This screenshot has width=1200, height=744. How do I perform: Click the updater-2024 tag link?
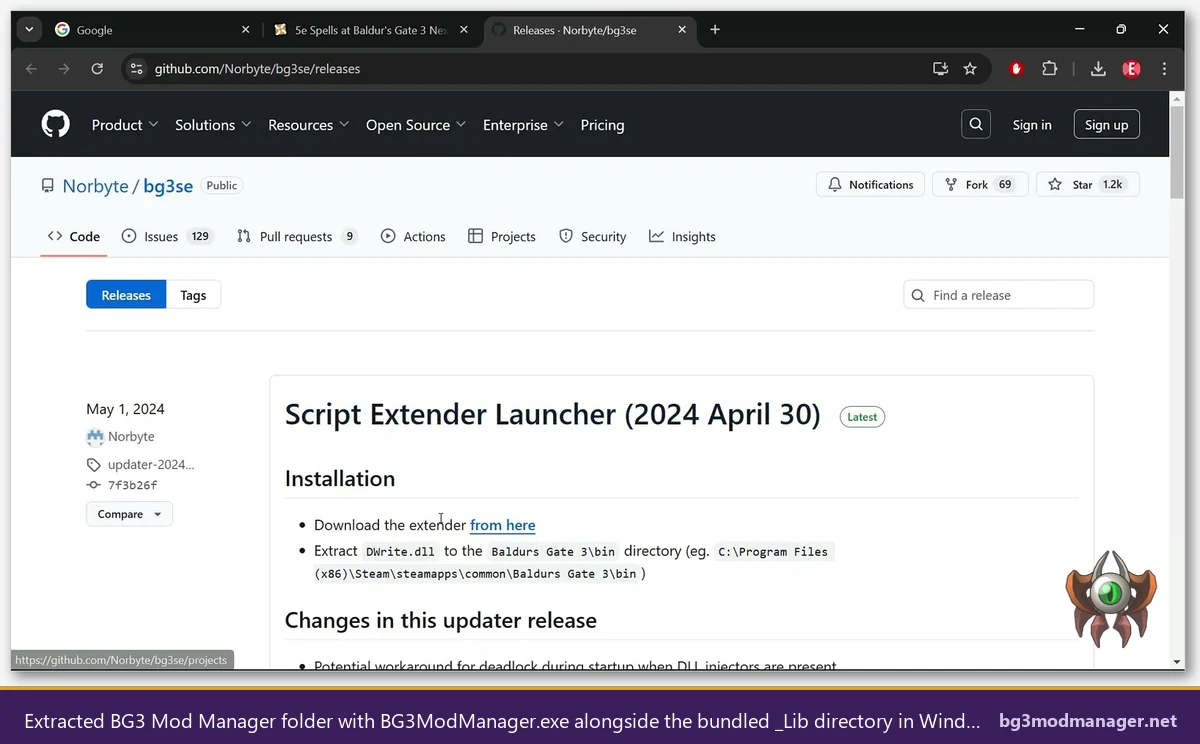click(151, 464)
